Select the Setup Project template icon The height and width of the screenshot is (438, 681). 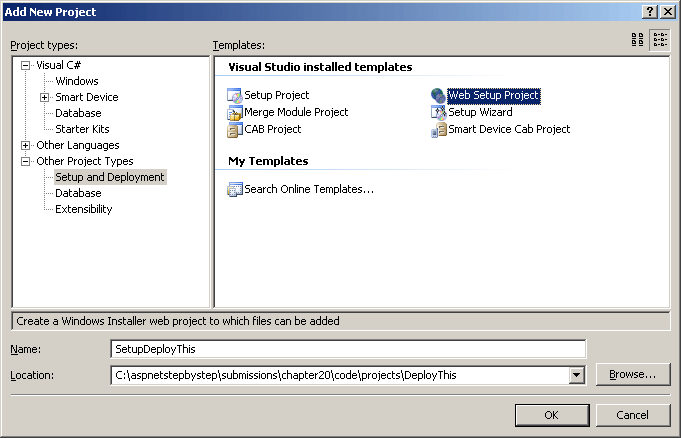[235, 96]
